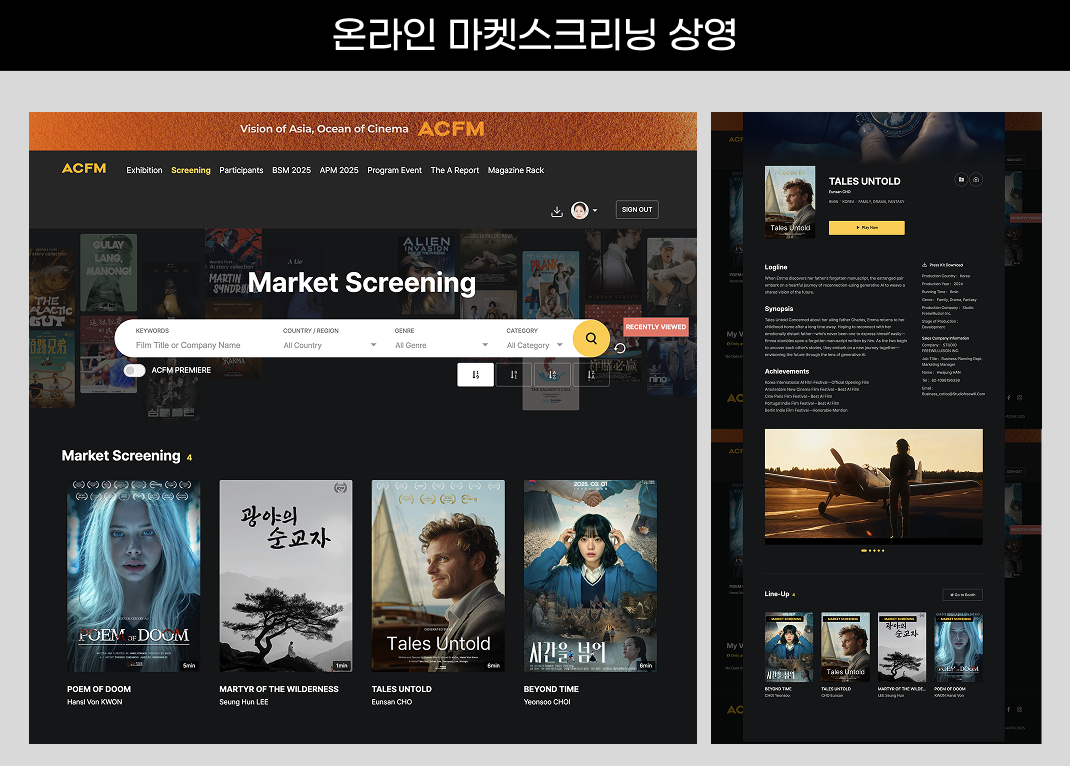Click director name Yeonsoo CHOI
Viewport: 1070px width, 766px height.
pos(547,702)
